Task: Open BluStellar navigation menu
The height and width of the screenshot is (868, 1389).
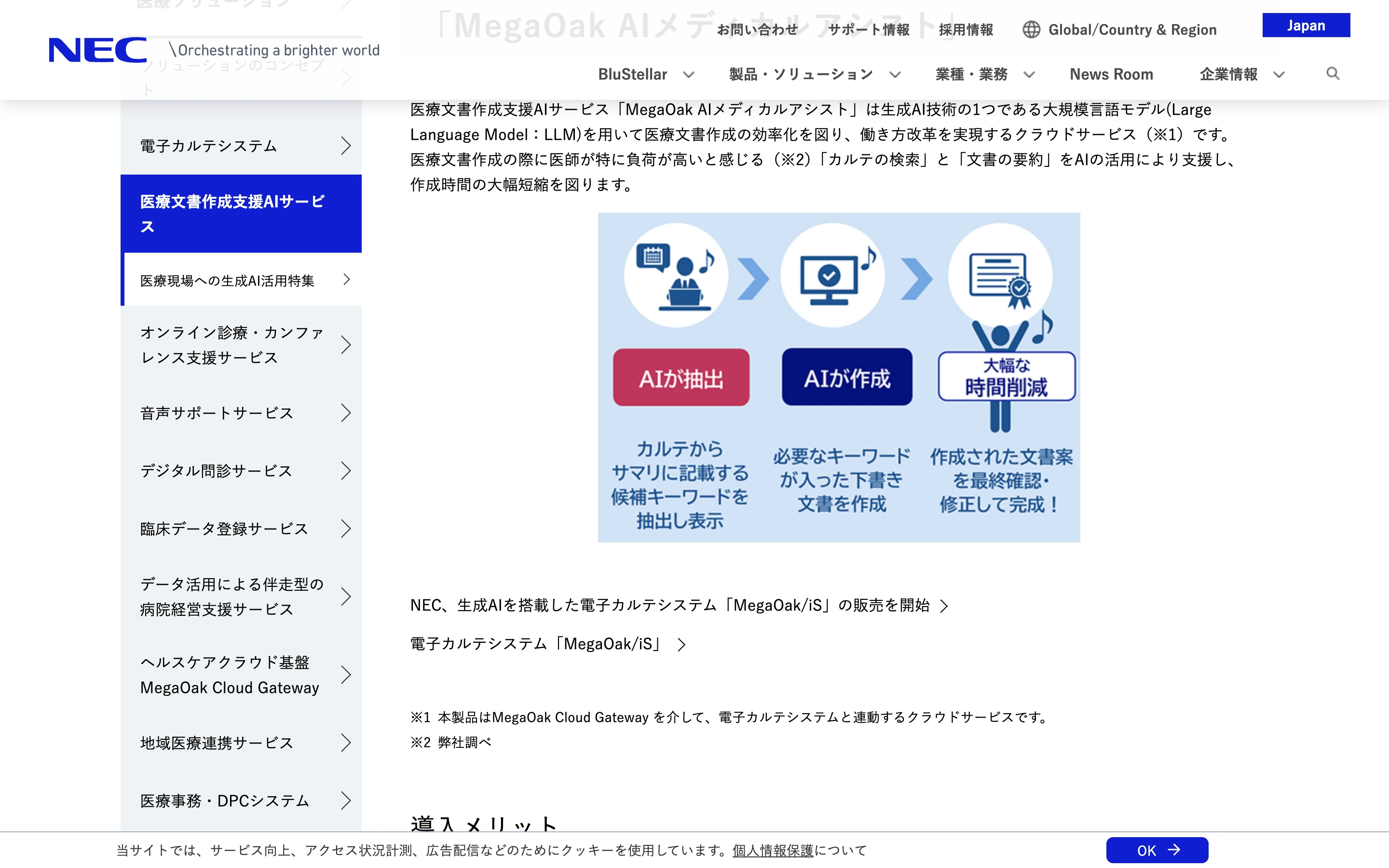Action: (632, 74)
